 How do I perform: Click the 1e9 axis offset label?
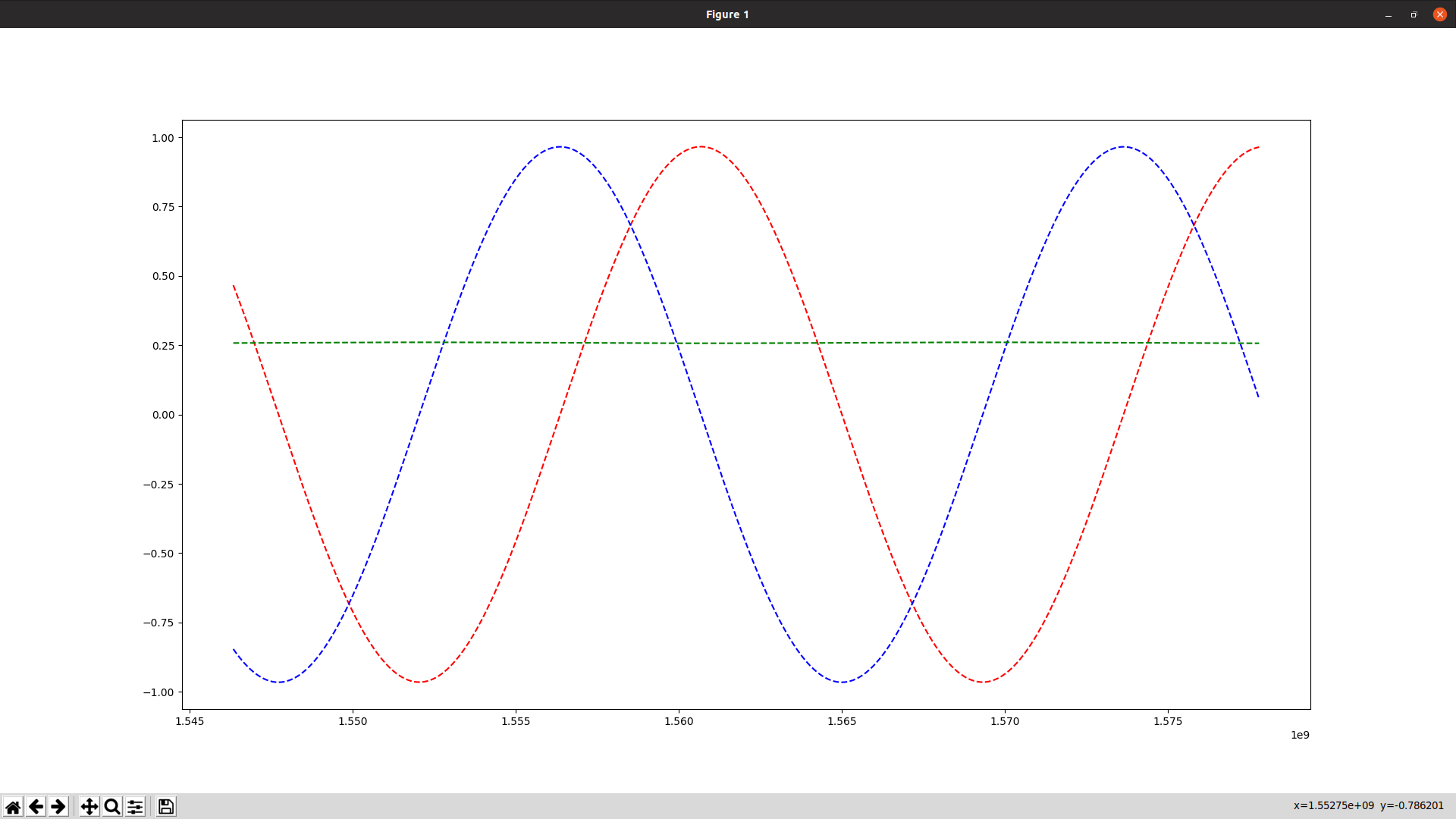point(1300,735)
